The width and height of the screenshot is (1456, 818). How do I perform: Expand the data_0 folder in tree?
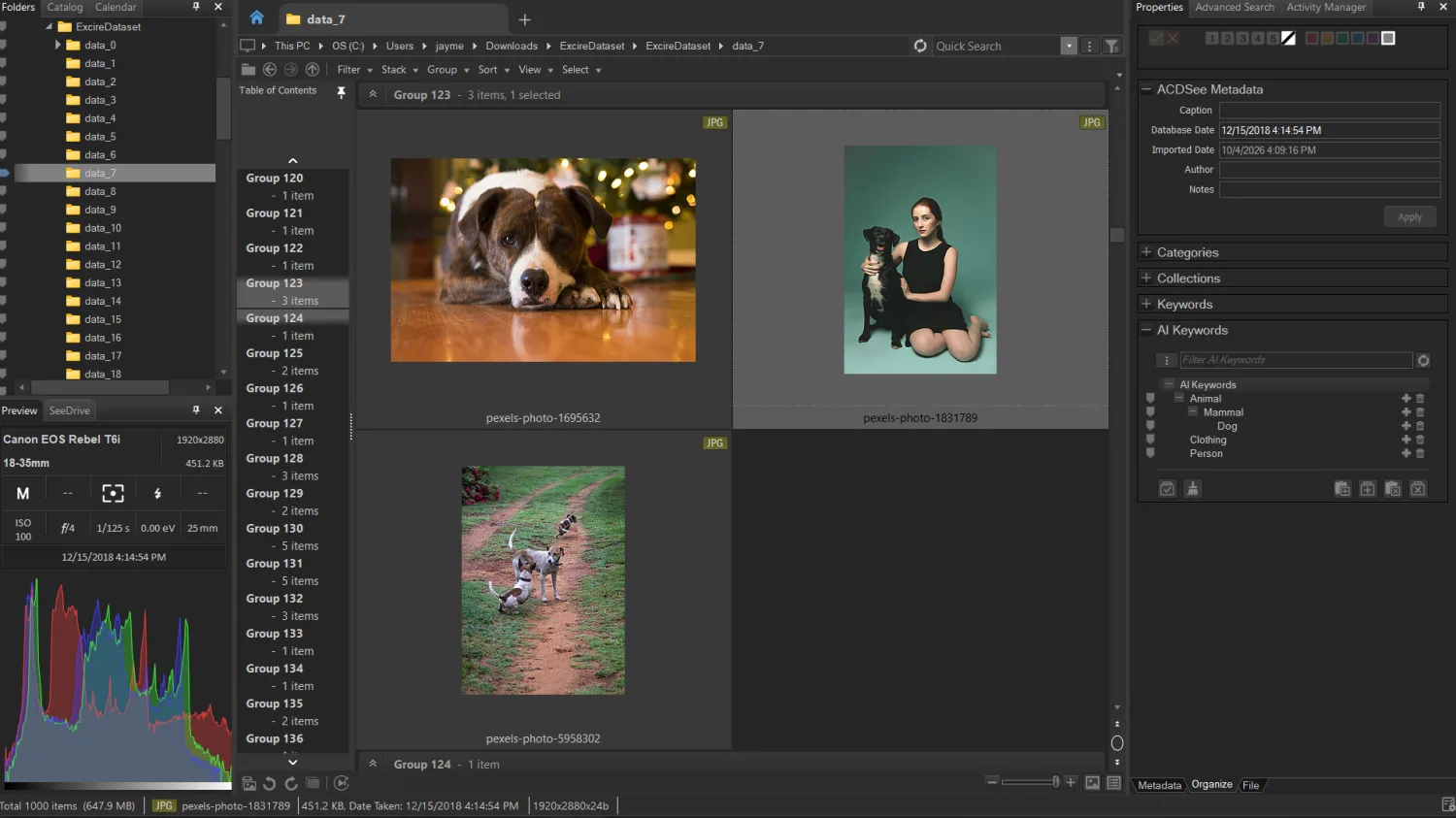(x=57, y=45)
